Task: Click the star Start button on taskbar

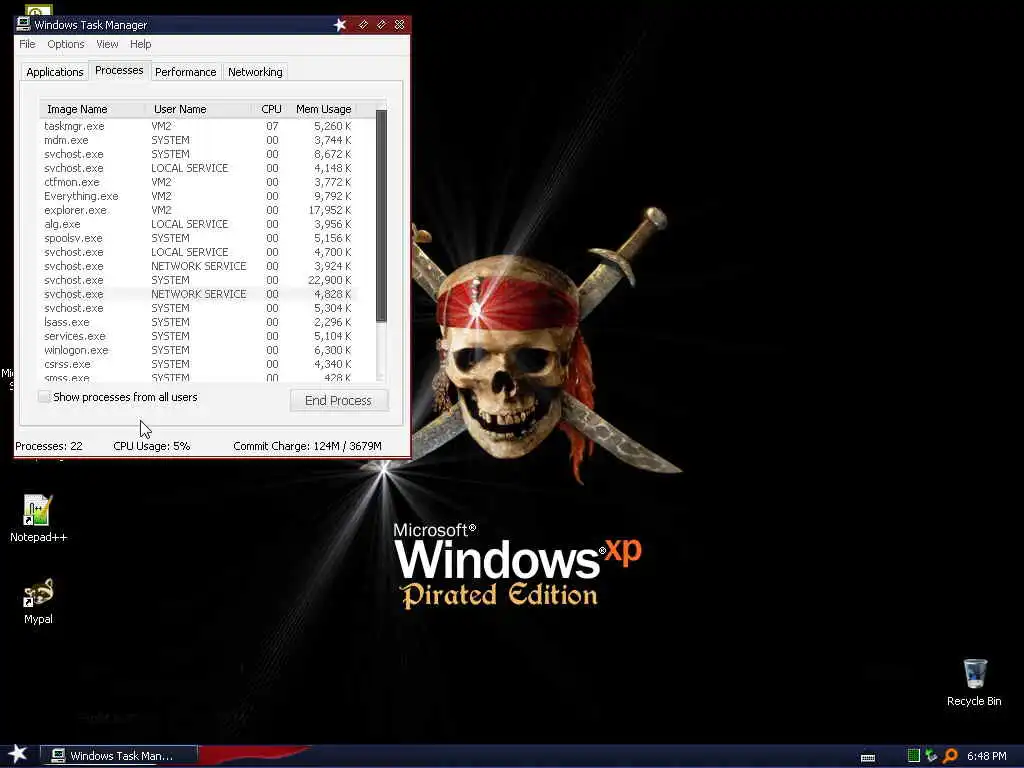Action: (18, 754)
